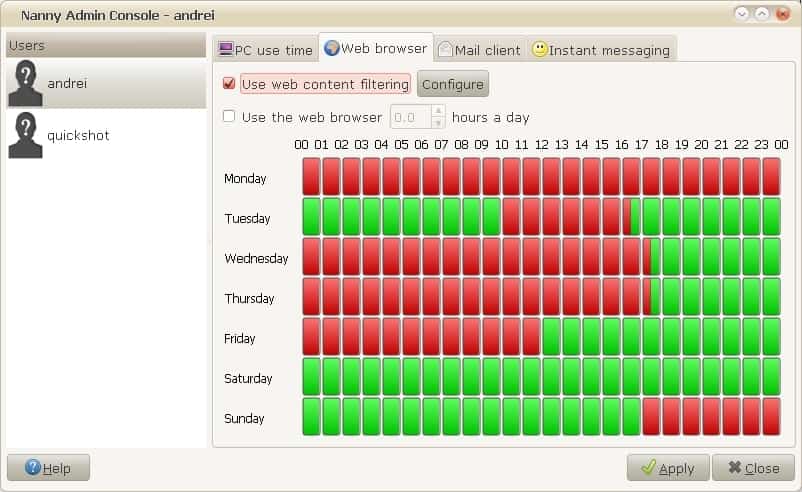Decrease hours a day with down arrow
This screenshot has width=802, height=492.
[x=437, y=122]
